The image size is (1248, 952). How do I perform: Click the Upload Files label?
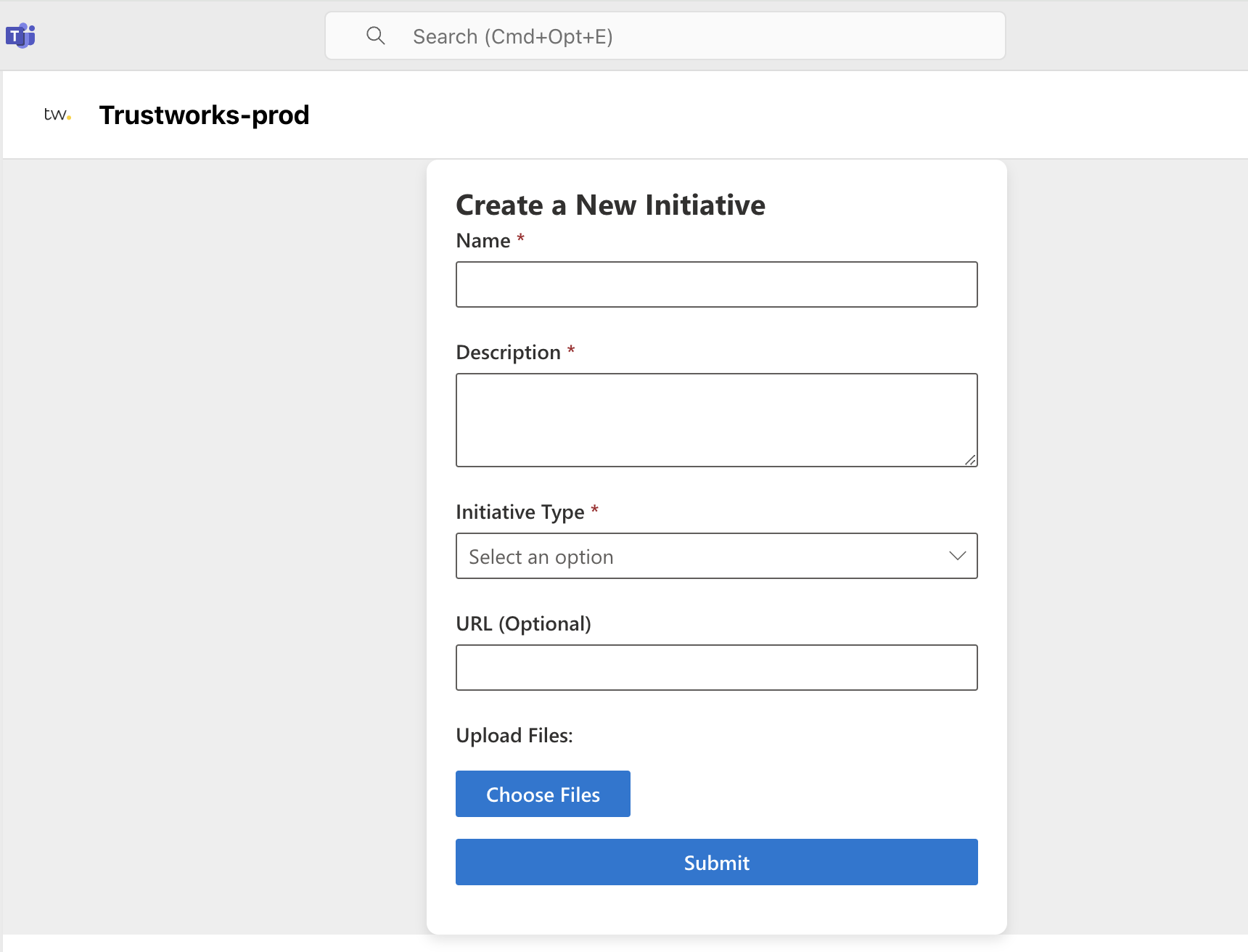point(514,736)
